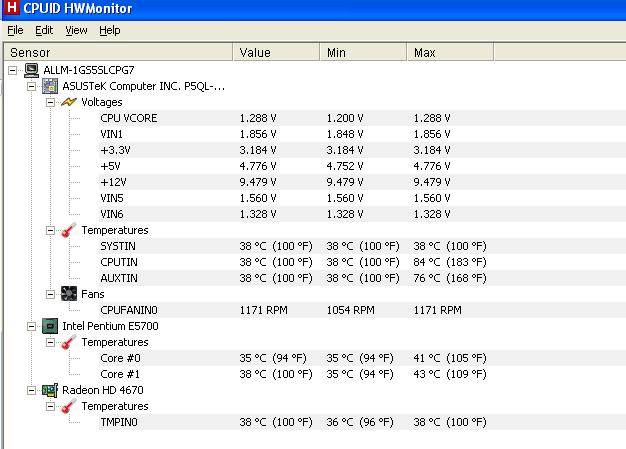Click Core #0 max value 41 °C (105 °F)

(450, 358)
